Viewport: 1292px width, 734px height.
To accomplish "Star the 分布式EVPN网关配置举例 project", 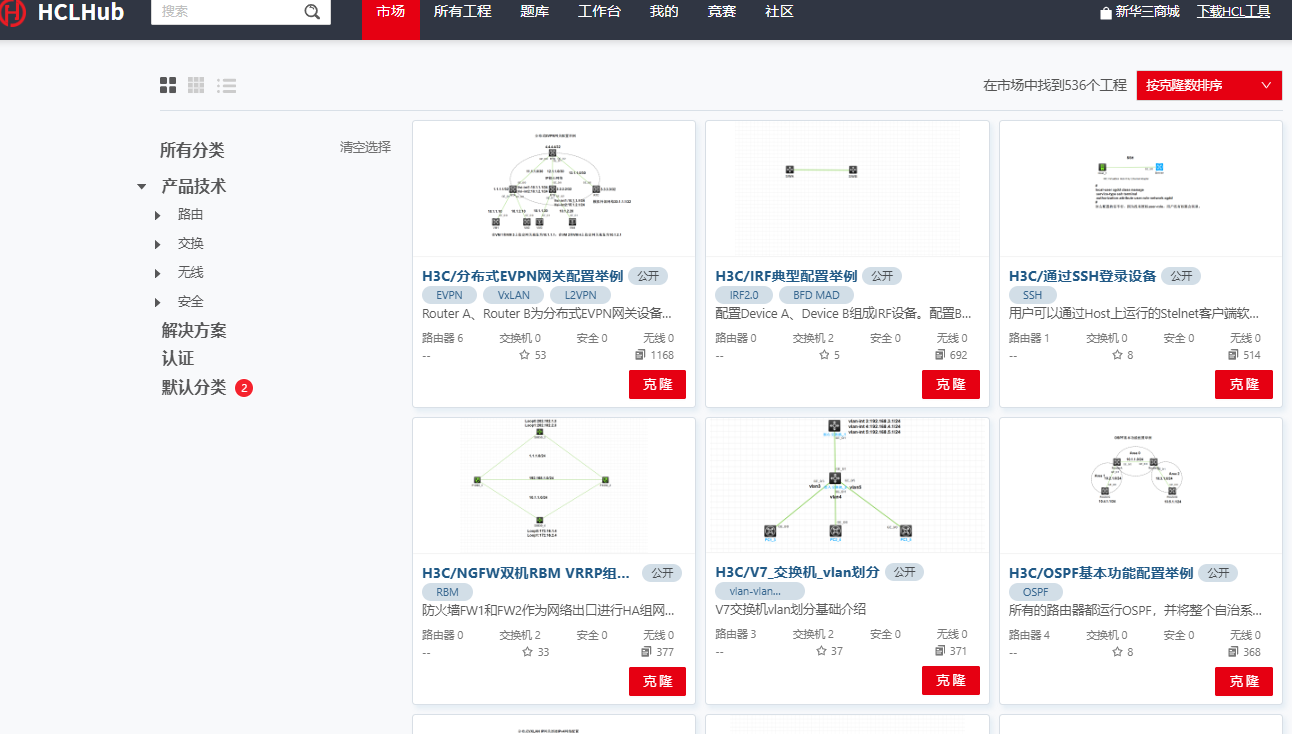I will tap(525, 355).
